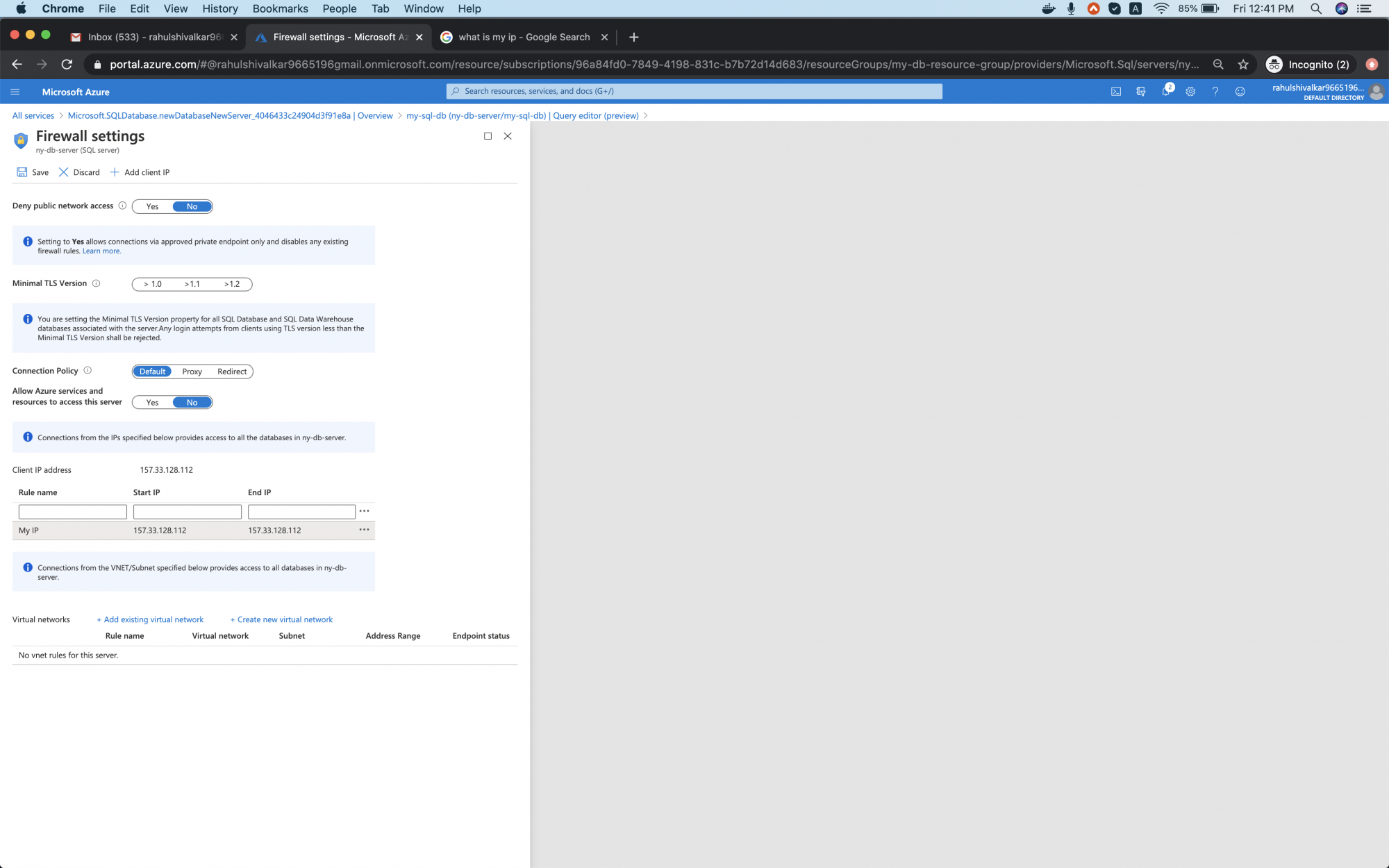Click Add client IP button
Viewport: 1389px width, 868px height.
coord(140,172)
